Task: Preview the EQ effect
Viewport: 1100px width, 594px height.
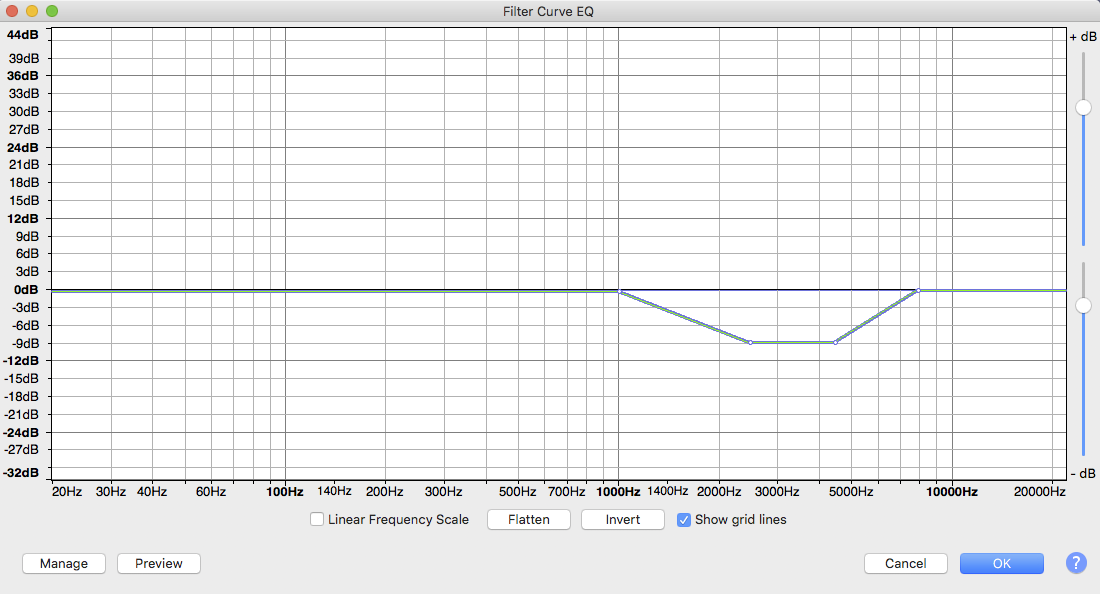Action: coord(159,564)
